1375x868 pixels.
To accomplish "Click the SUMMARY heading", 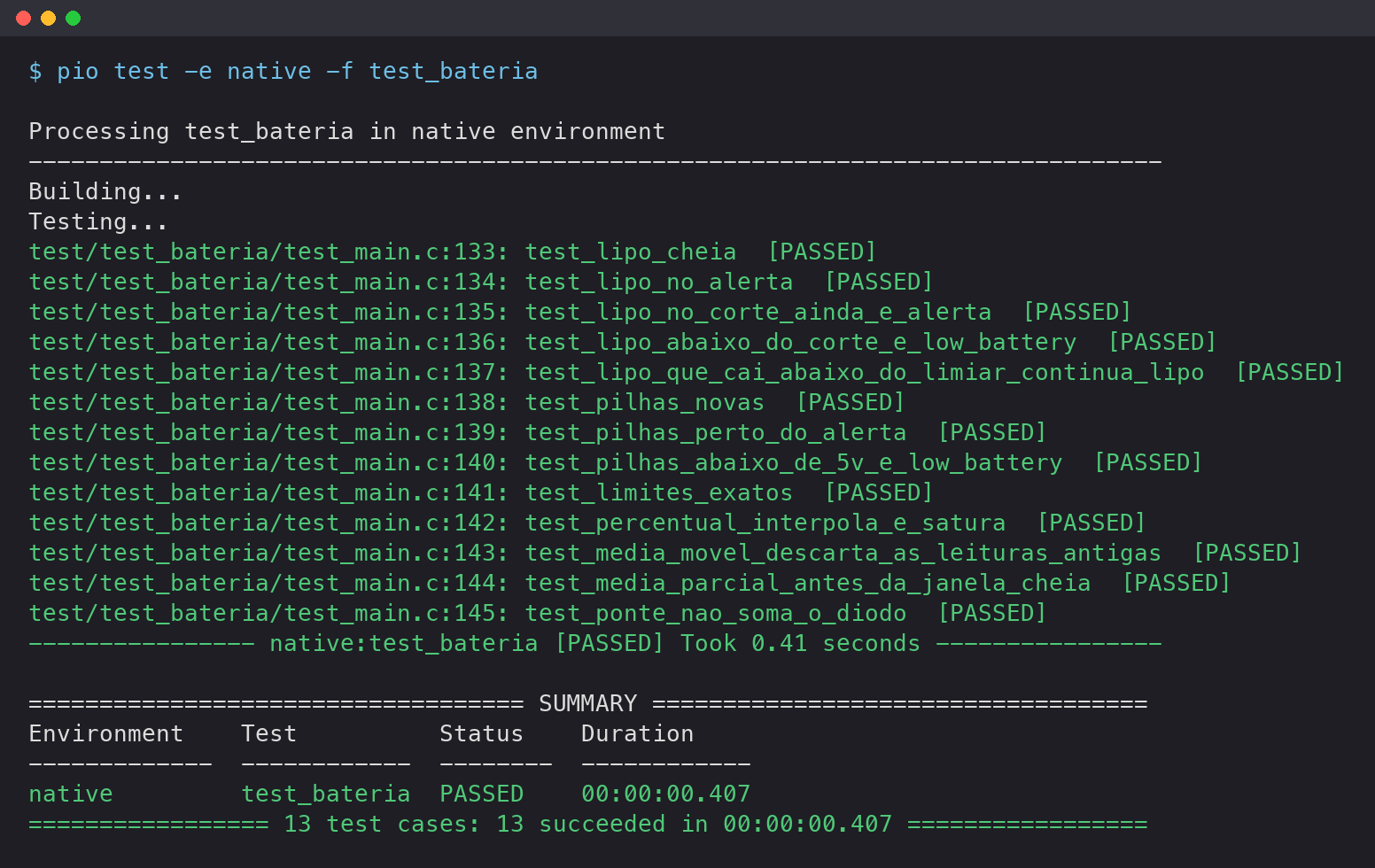I will tap(588, 703).
